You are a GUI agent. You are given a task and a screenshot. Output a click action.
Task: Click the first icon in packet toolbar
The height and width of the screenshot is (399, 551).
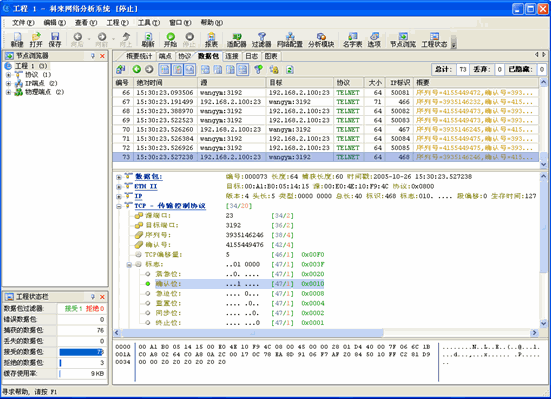tap(121, 69)
